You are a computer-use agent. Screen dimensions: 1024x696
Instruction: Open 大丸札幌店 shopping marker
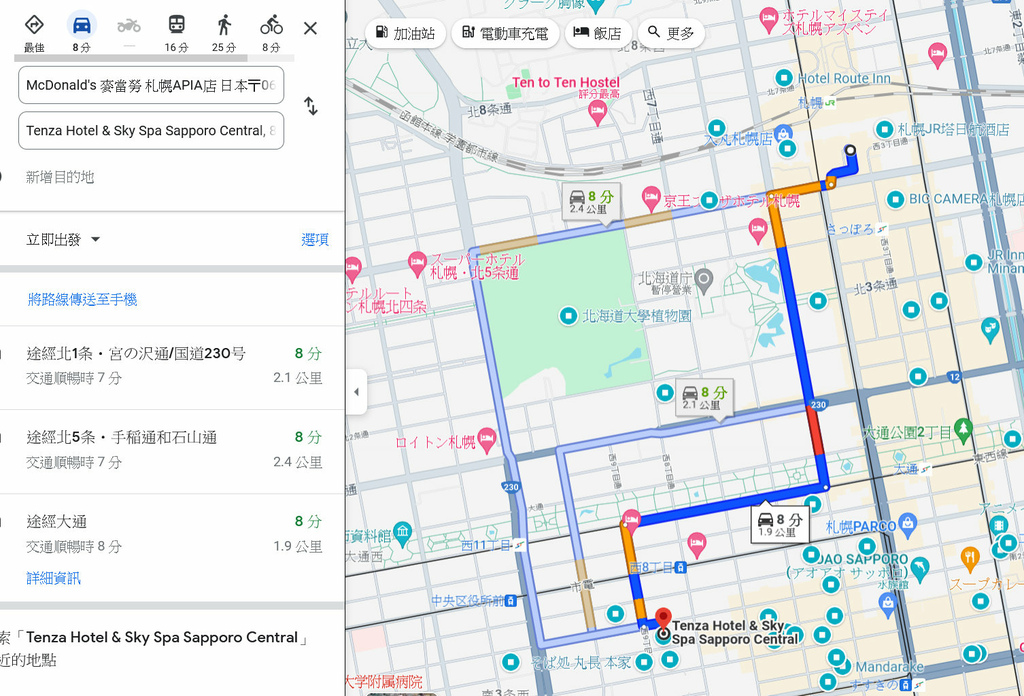782,133
